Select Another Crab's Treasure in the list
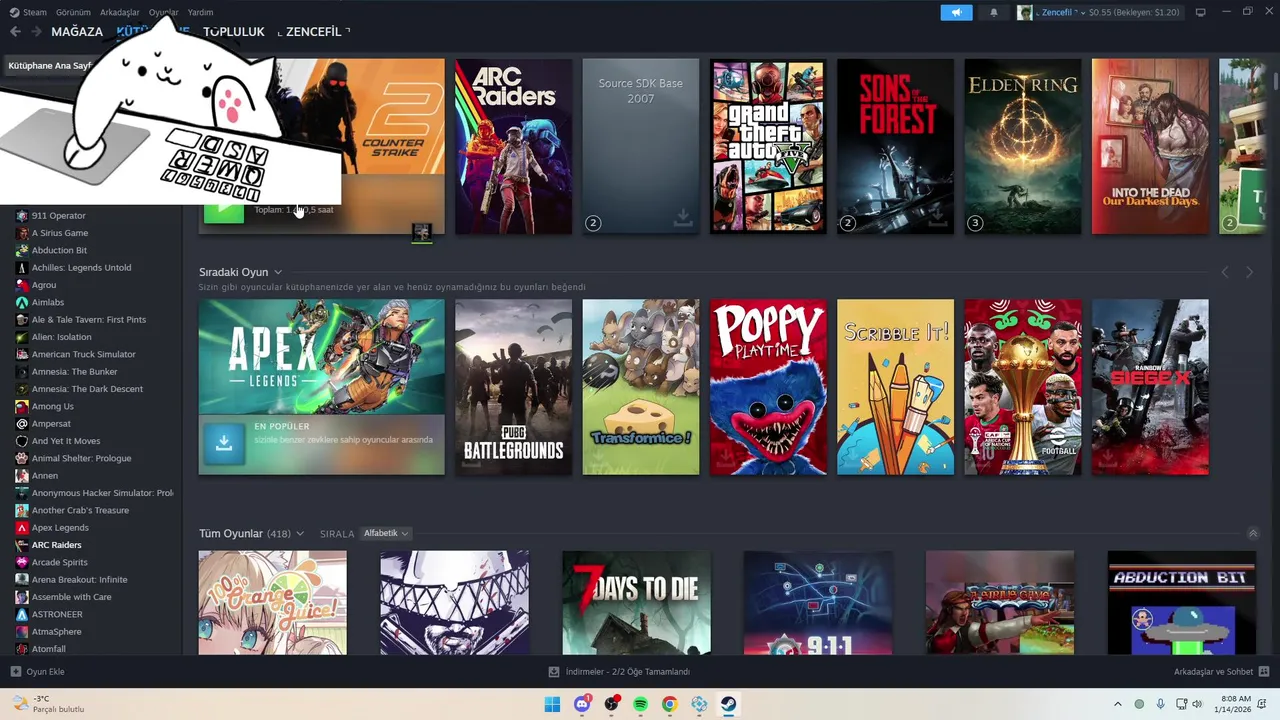 click(x=80, y=510)
